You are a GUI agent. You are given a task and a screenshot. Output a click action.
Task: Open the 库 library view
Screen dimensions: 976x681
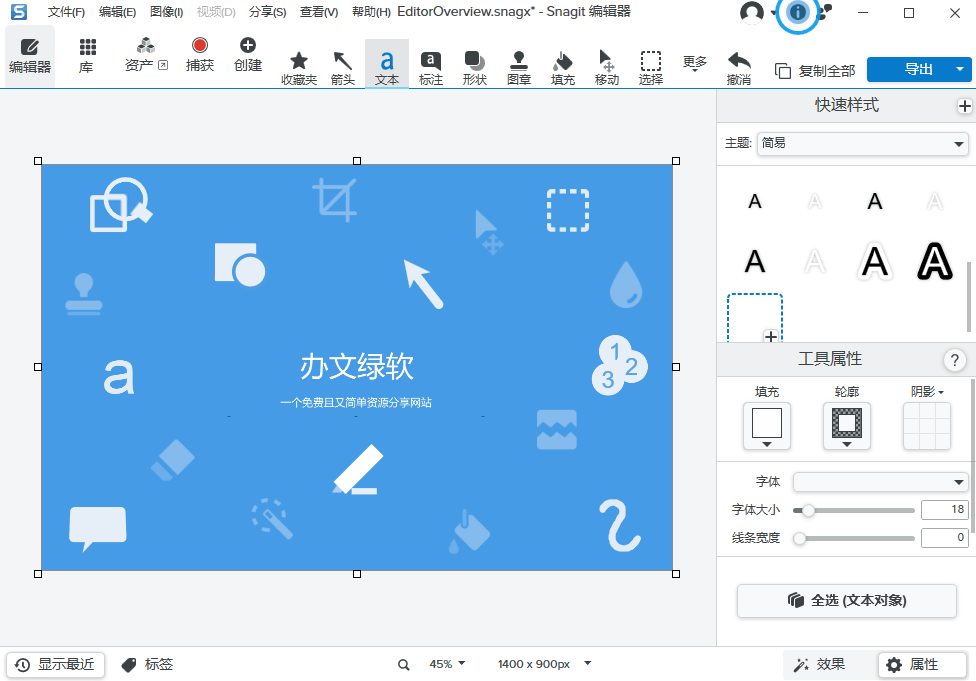tap(87, 56)
